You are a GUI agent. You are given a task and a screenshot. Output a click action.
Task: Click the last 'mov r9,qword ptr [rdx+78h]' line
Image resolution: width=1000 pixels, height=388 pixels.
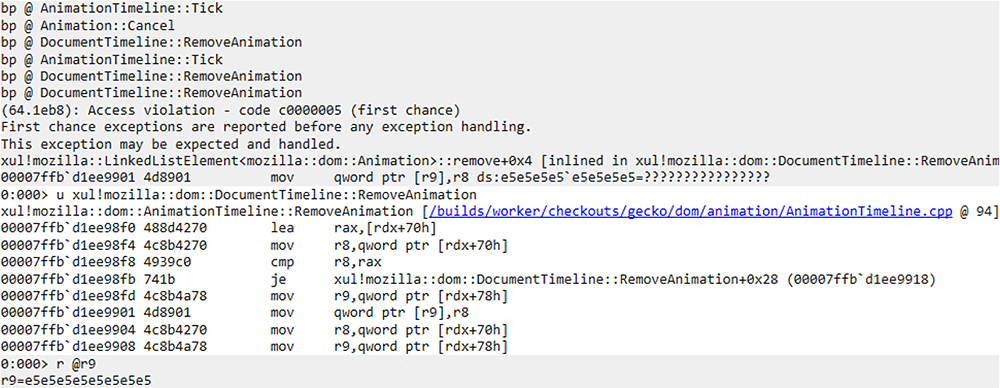255,347
